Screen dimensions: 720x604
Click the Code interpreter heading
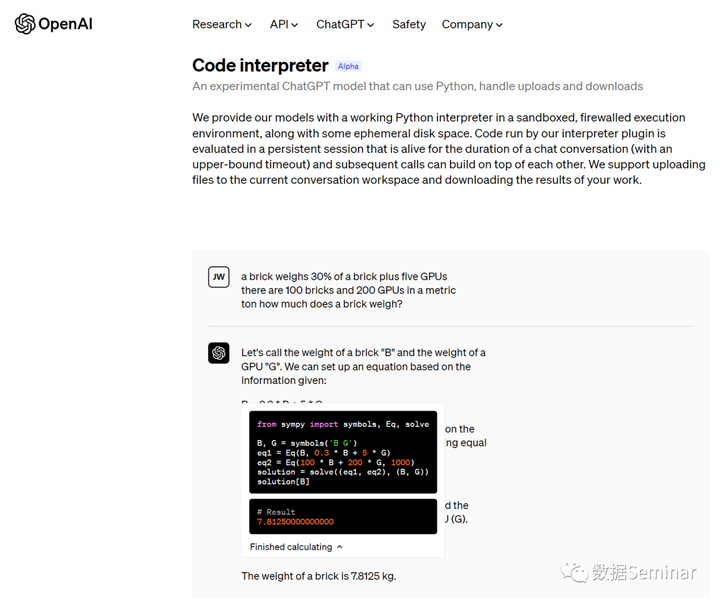pos(260,66)
